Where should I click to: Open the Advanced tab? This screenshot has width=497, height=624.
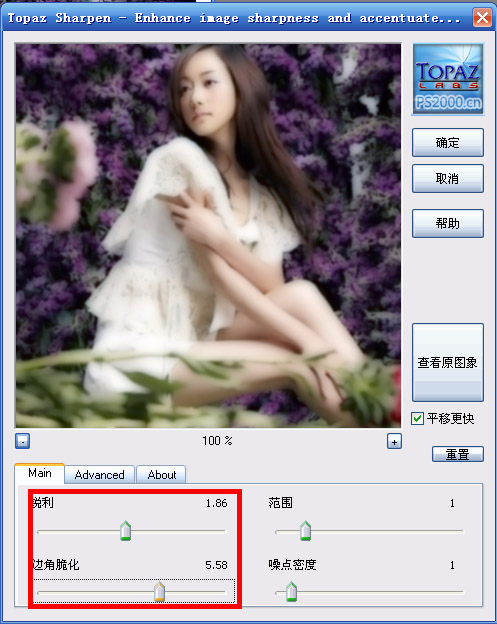click(99, 475)
